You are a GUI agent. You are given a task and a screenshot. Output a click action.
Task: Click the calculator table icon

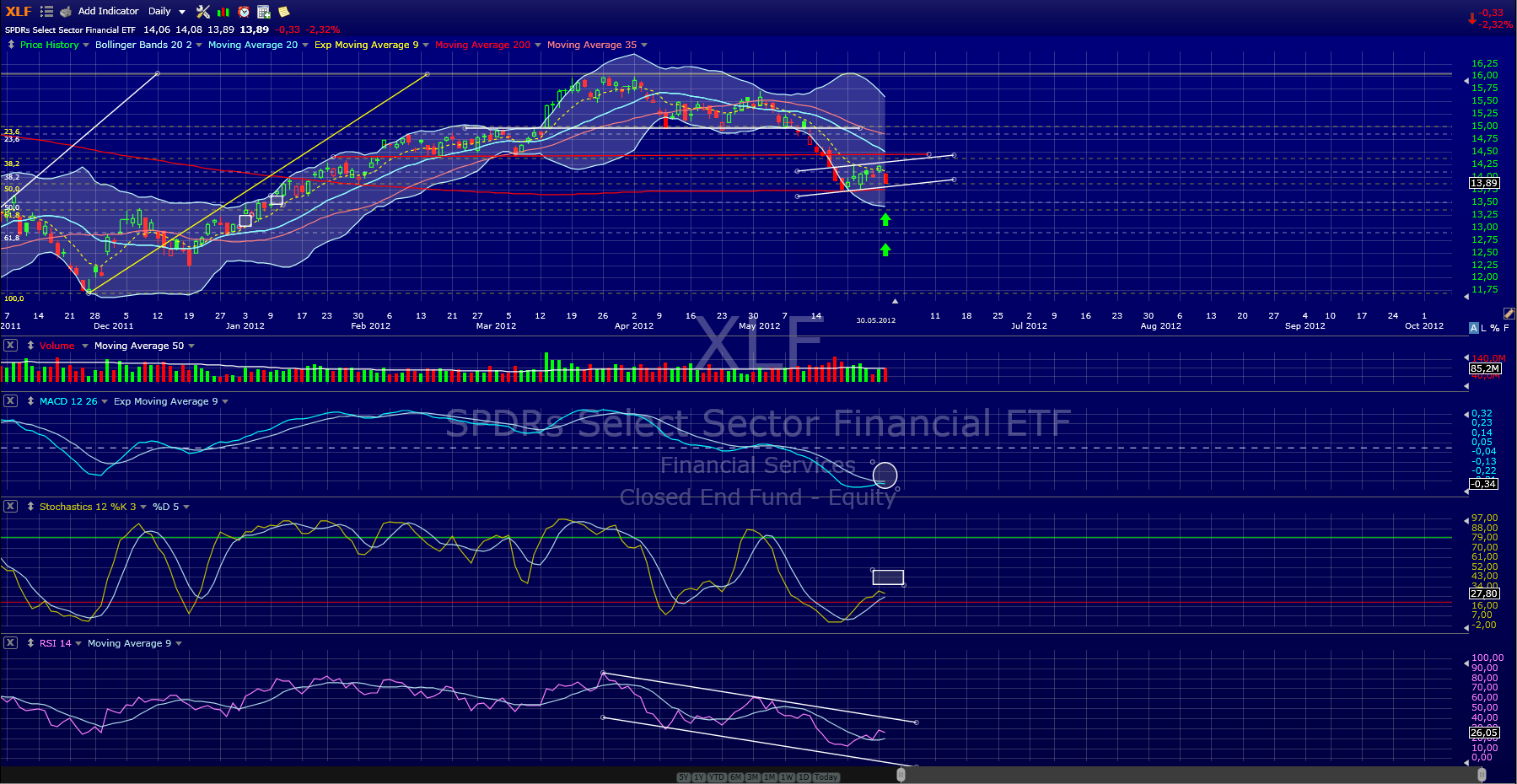(x=264, y=12)
